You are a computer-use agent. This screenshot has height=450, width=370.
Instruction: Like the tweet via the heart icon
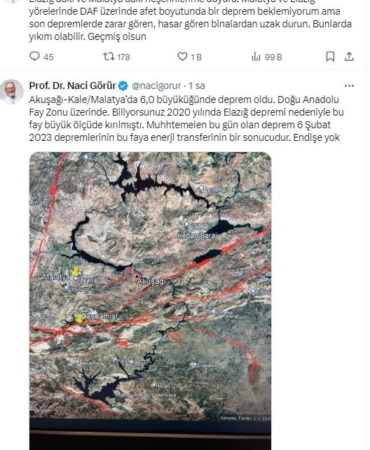[x=182, y=57]
